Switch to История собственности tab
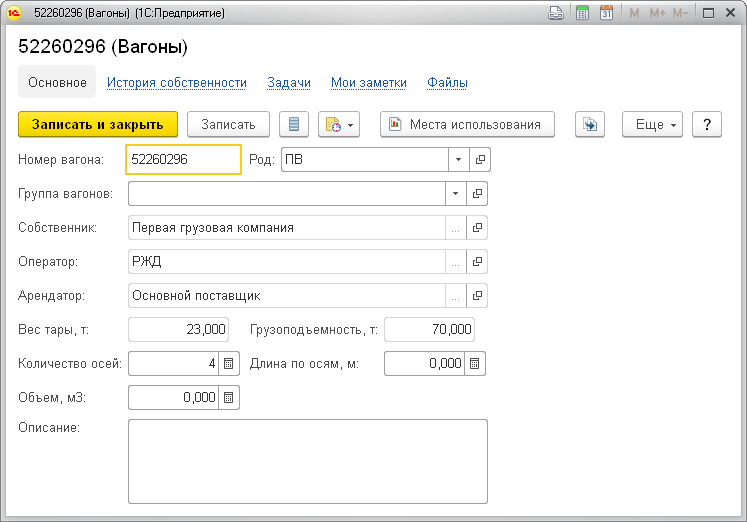The image size is (747, 522). (x=177, y=83)
